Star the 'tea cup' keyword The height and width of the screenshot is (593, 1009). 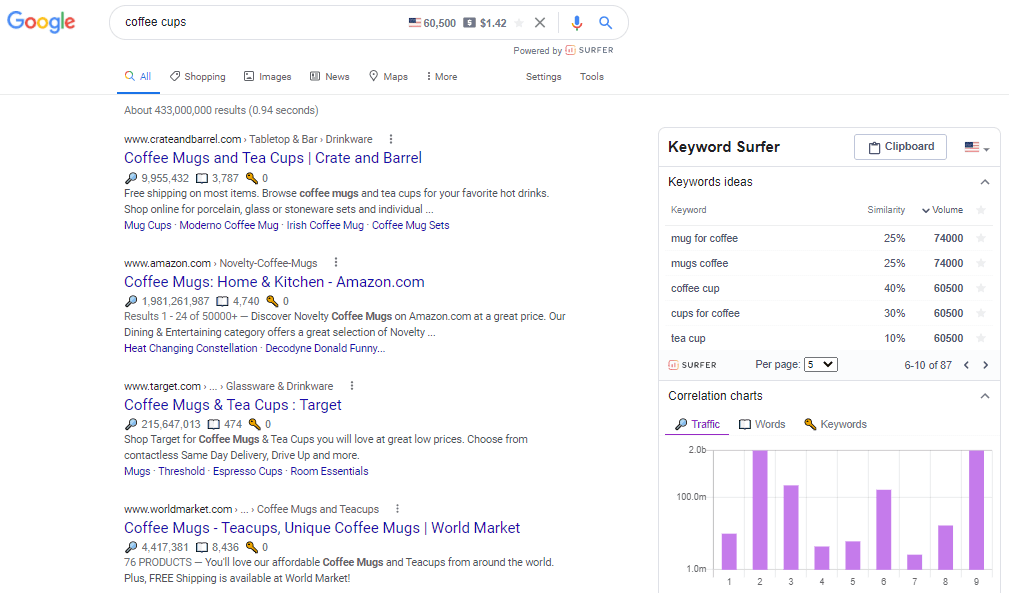[981, 338]
